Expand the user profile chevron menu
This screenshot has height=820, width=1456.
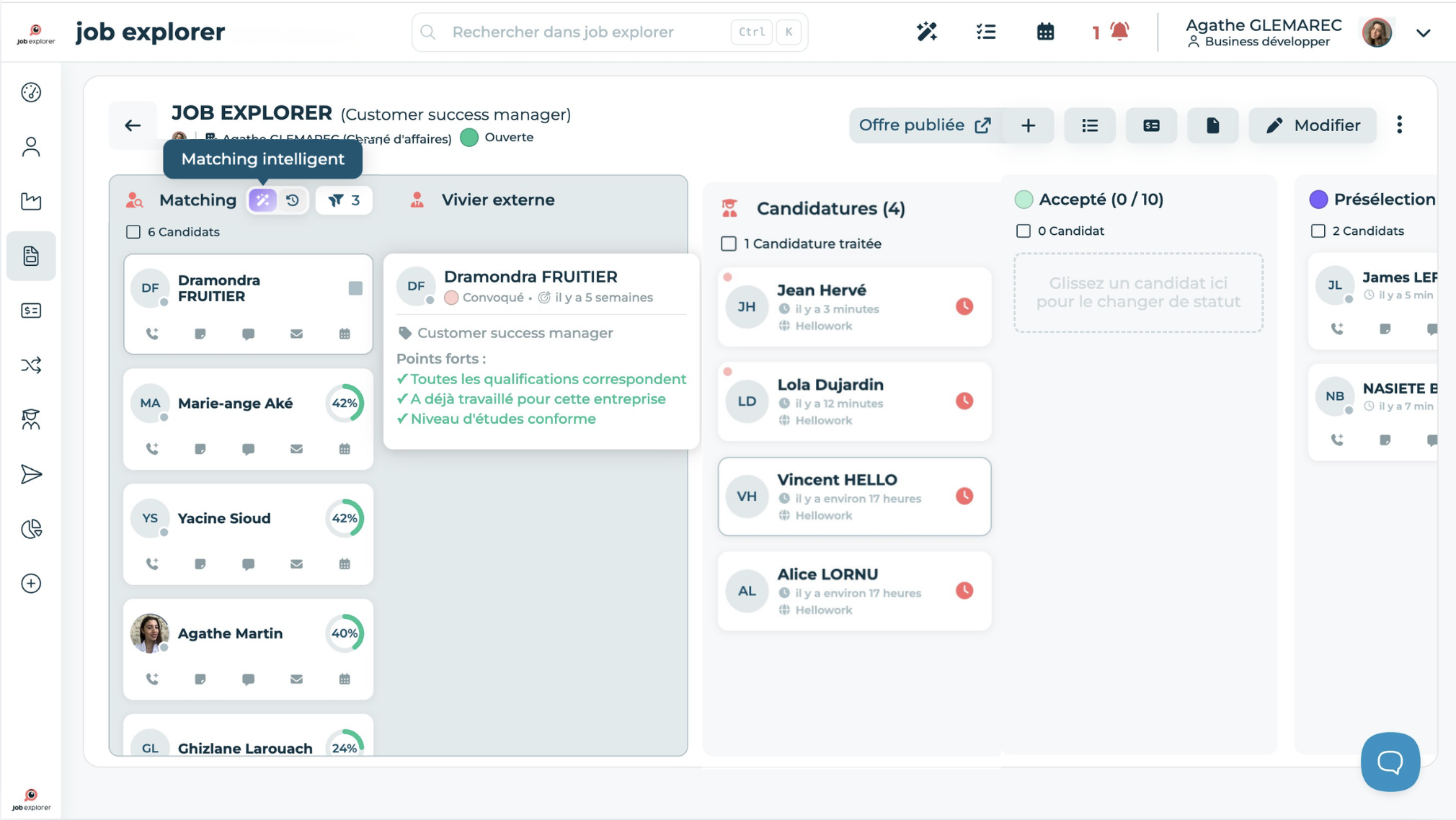(1423, 32)
